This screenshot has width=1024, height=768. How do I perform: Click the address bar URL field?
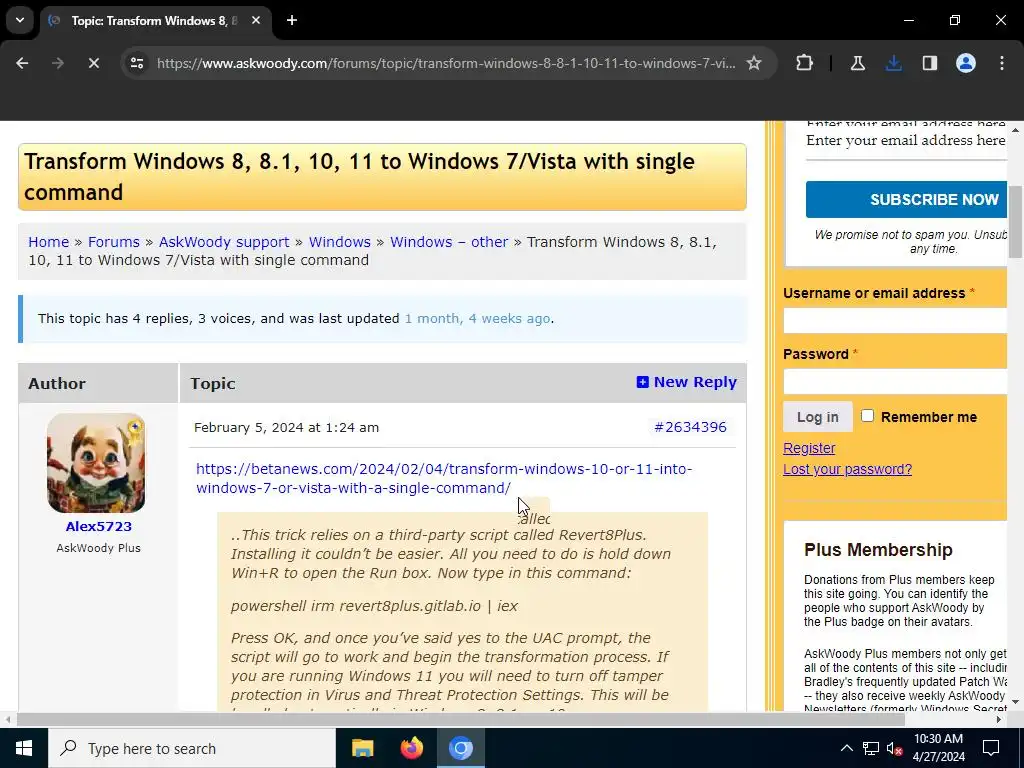446,63
